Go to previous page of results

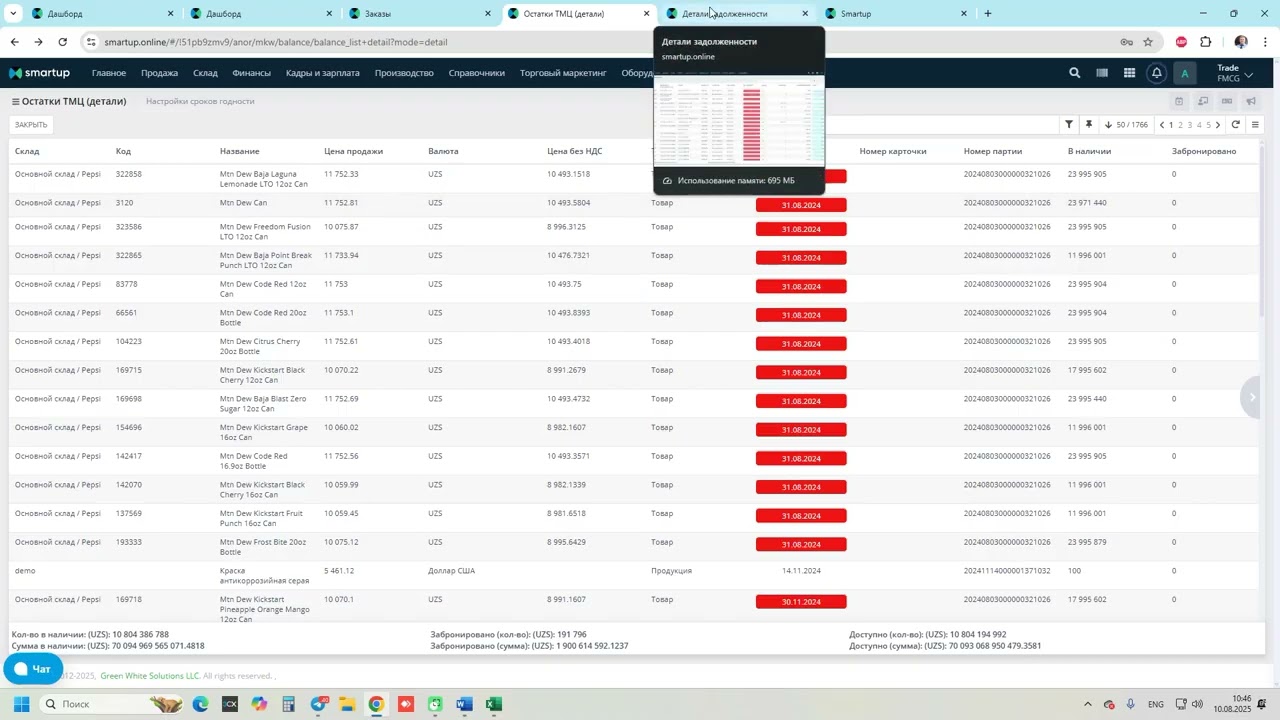click(x=1161, y=125)
